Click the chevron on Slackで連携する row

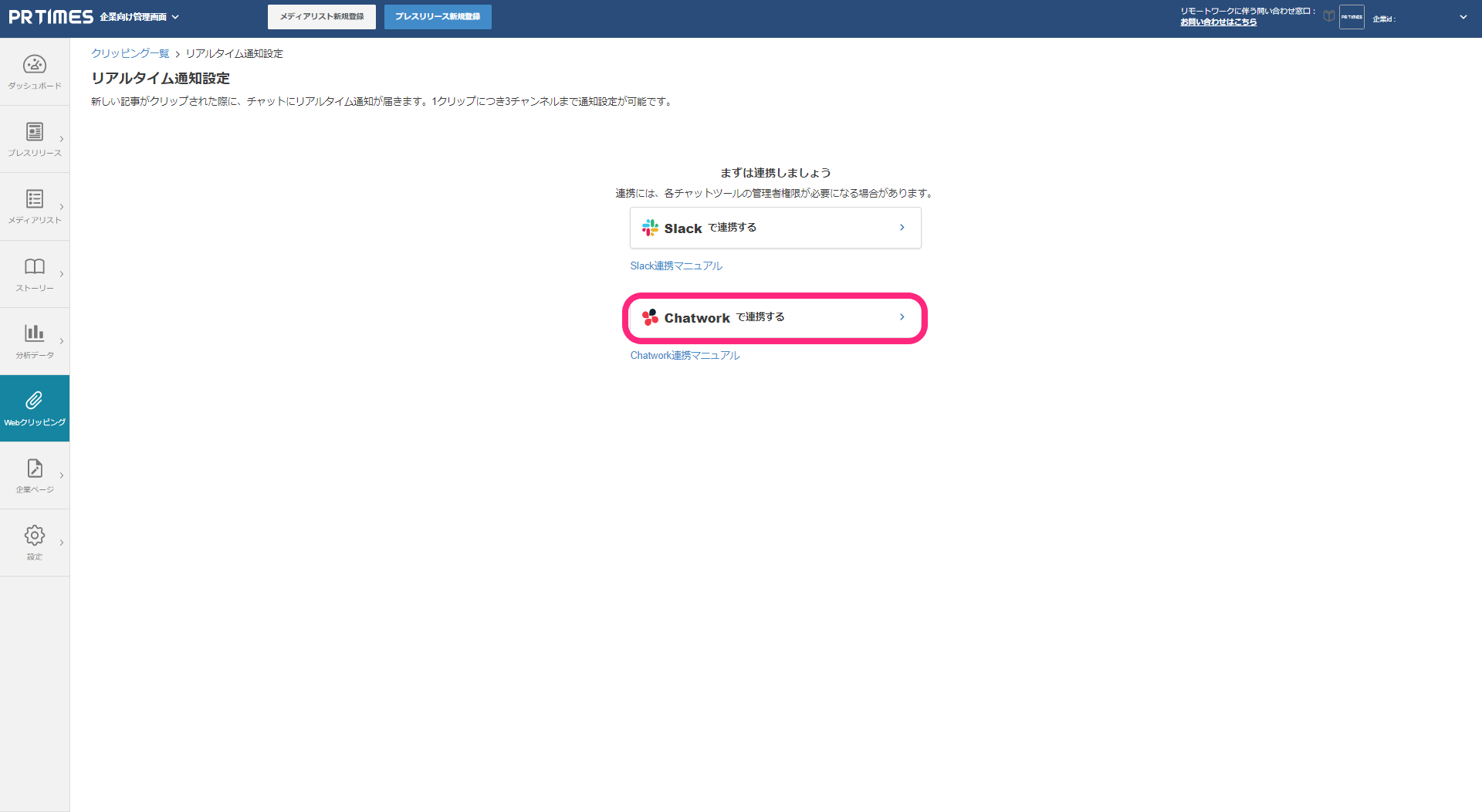pyautogui.click(x=901, y=227)
